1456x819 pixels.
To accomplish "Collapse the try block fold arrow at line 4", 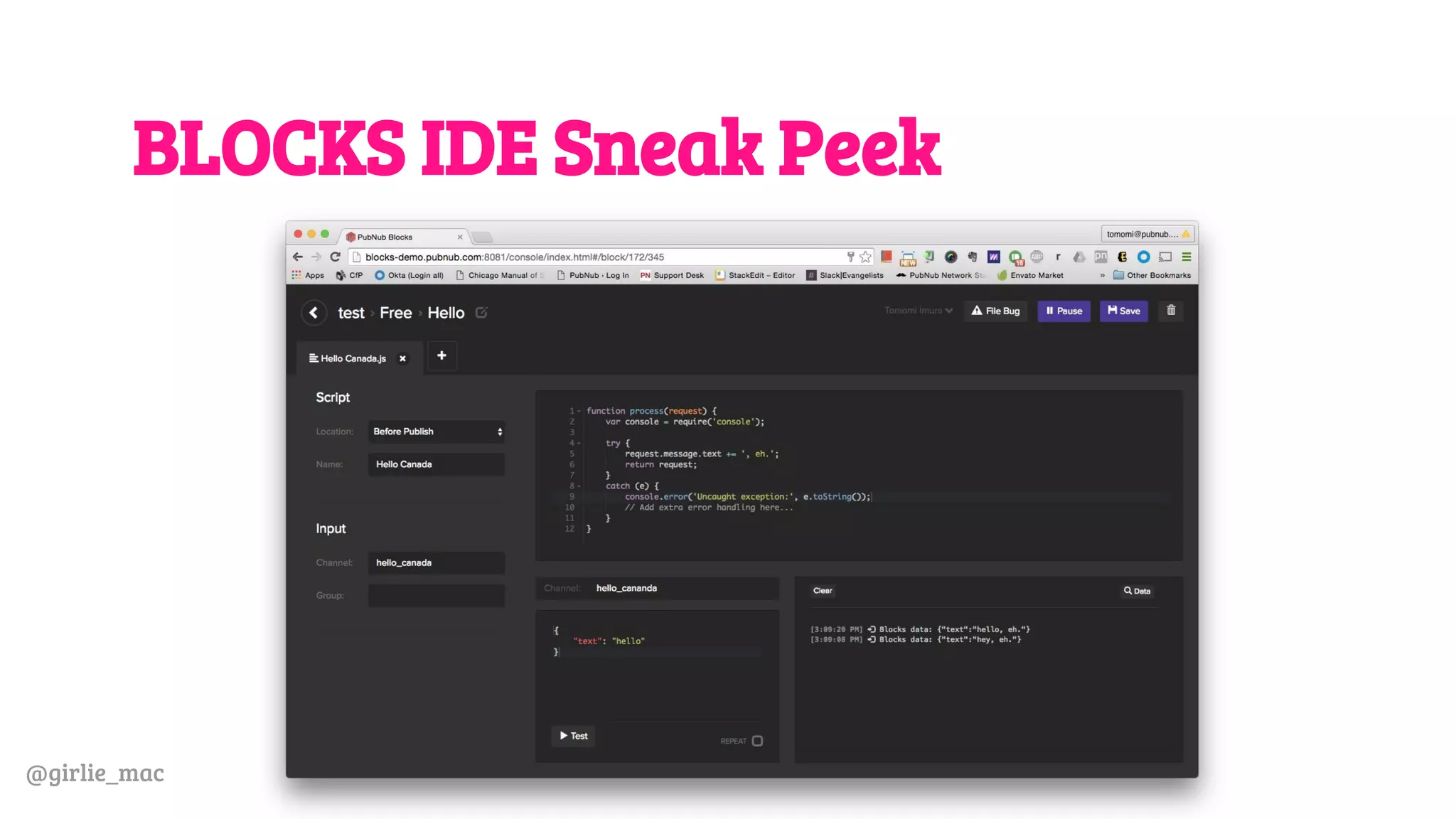I will [x=579, y=444].
